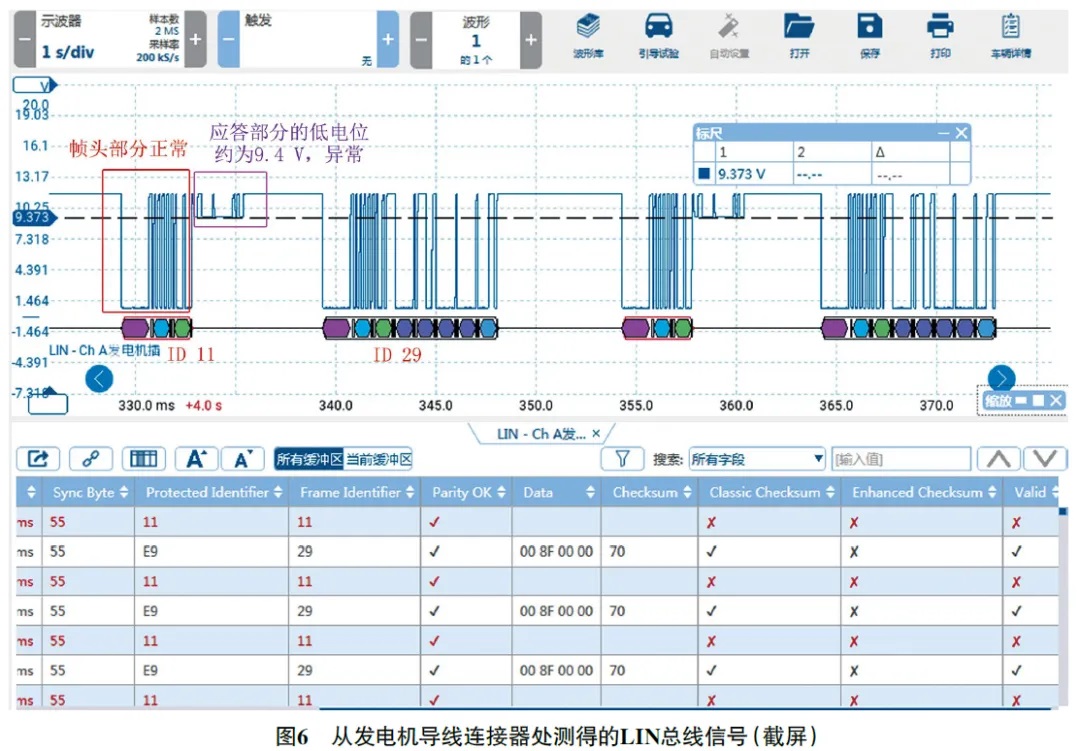Click the LIN - Ch A channel label on waveform
This screenshot has height=751, width=1080.
(x=104, y=350)
